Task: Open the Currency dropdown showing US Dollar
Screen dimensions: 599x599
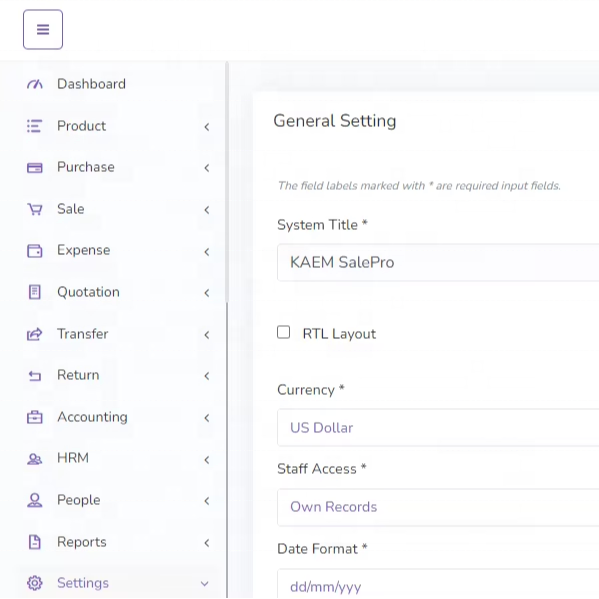Action: [438, 427]
